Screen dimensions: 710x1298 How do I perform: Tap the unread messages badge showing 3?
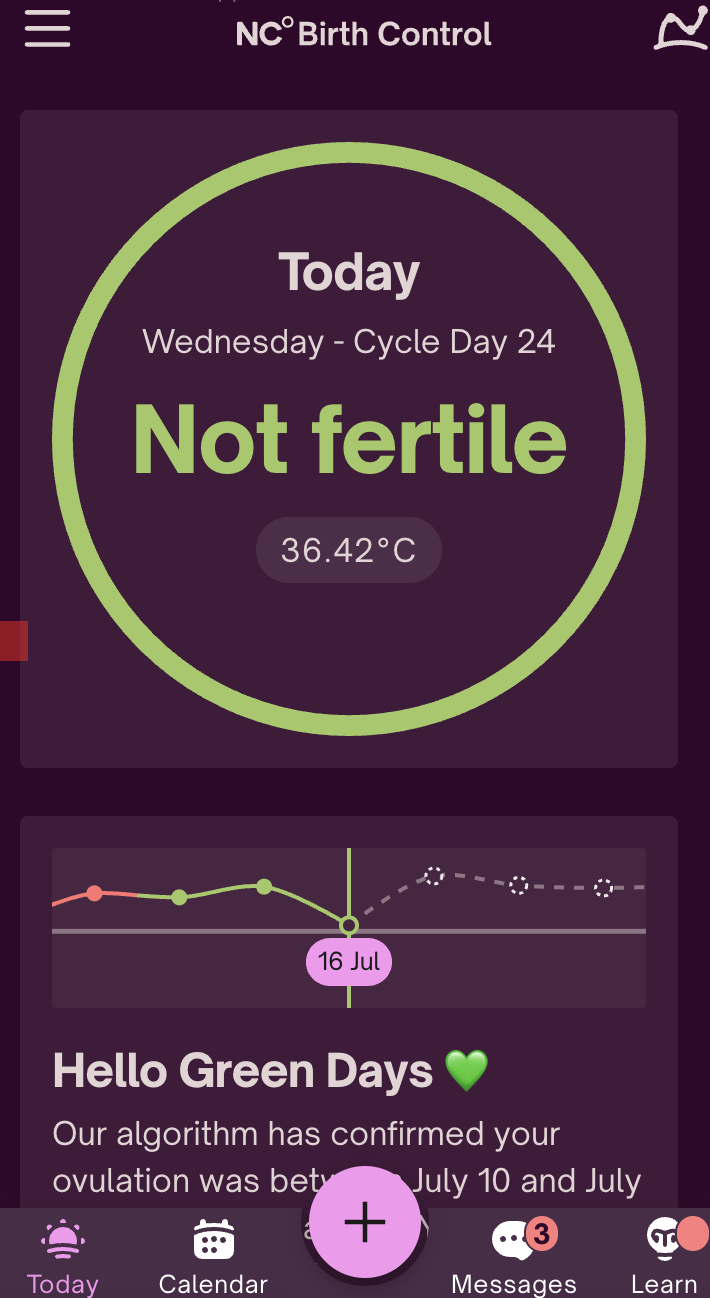pyautogui.click(x=541, y=1234)
